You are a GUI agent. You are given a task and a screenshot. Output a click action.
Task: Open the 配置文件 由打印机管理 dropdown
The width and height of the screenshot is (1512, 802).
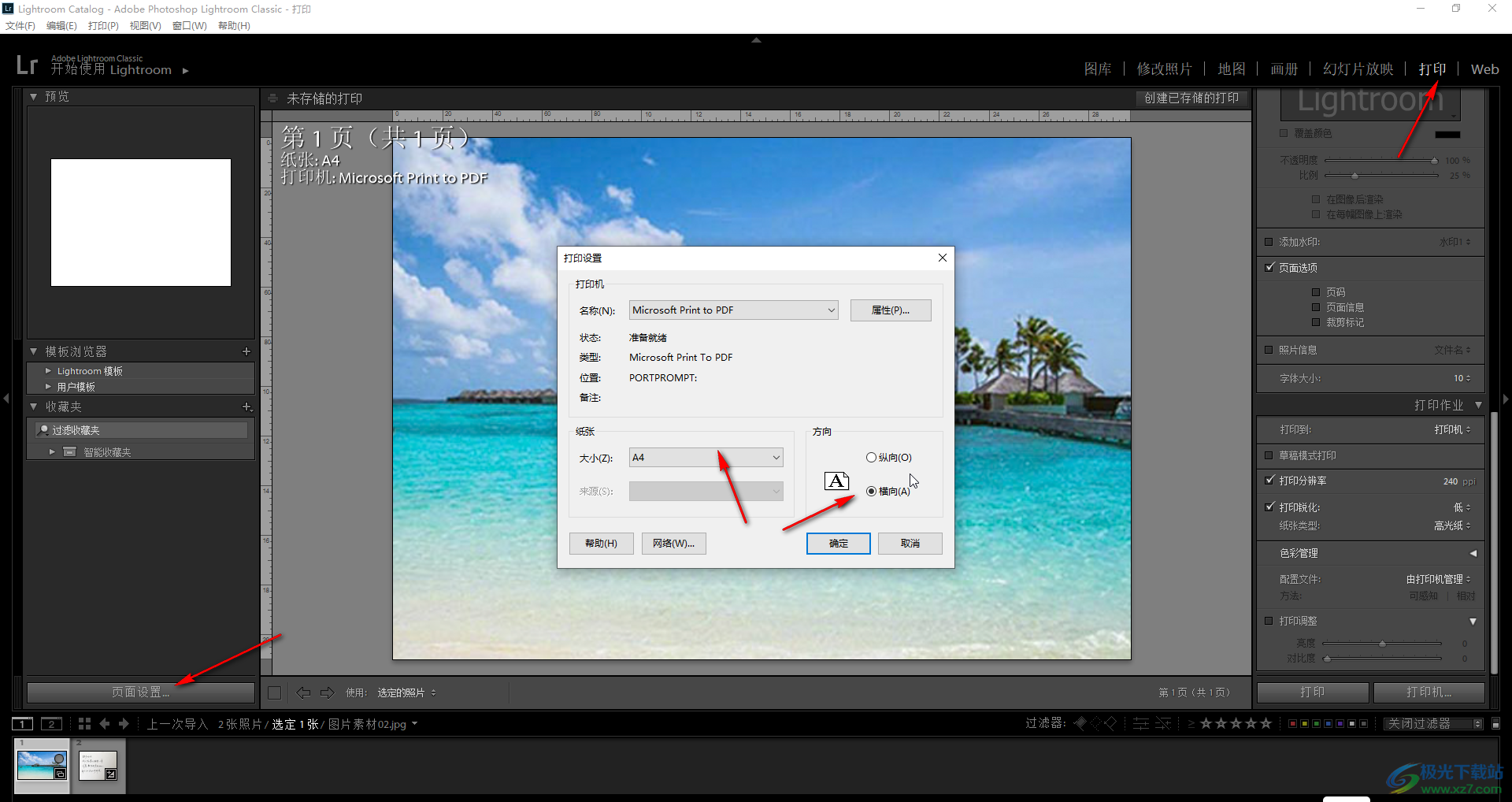pyautogui.click(x=1439, y=579)
